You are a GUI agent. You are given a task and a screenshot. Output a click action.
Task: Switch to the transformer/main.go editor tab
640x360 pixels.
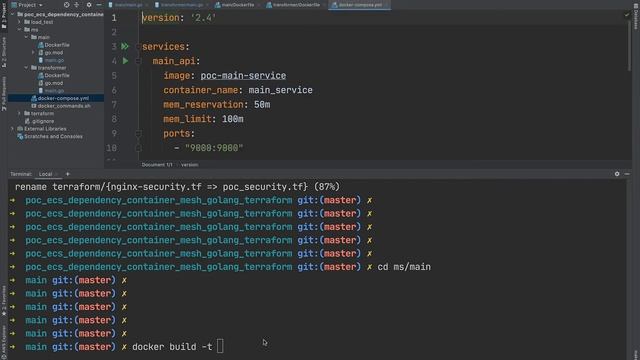[x=181, y=5]
